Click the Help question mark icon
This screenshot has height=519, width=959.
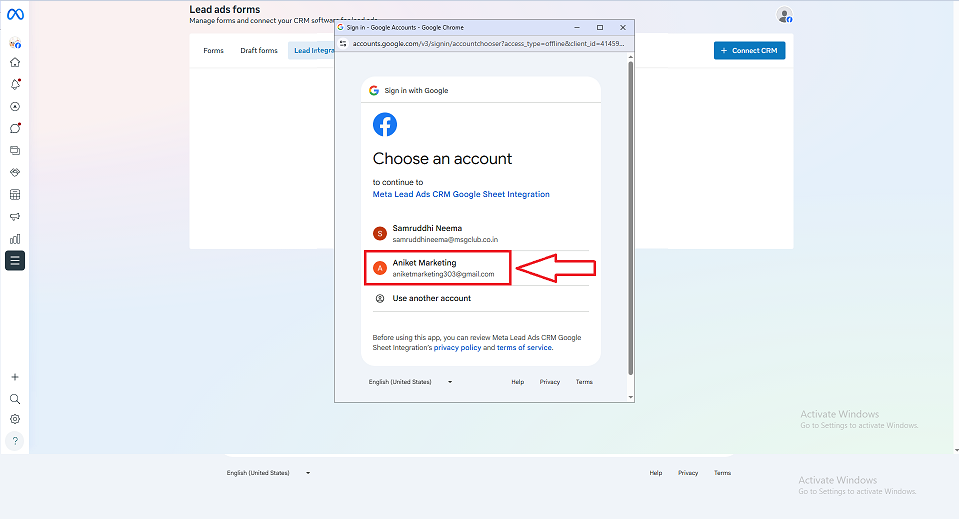pyautogui.click(x=15, y=441)
